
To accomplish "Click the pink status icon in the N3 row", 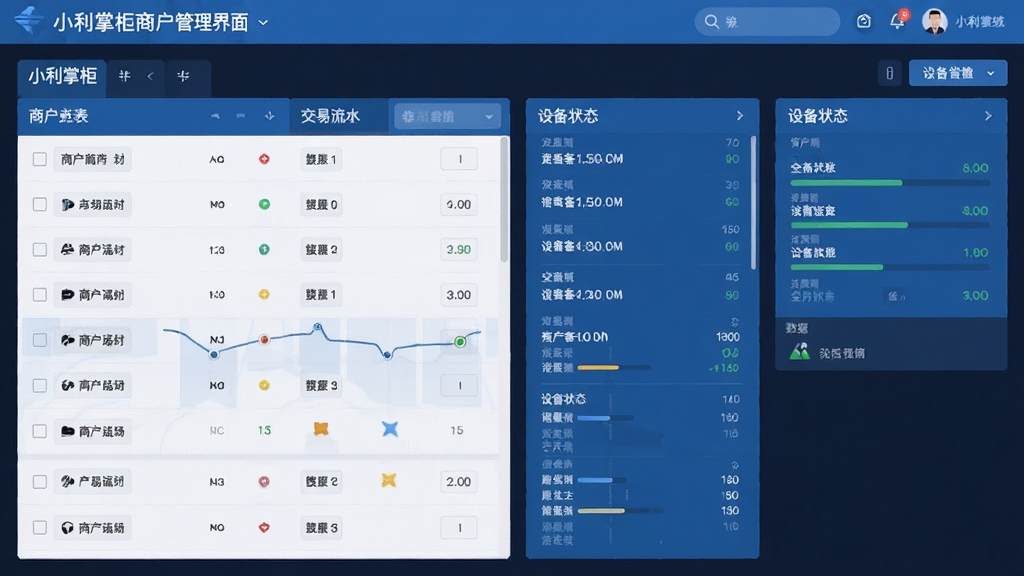I will (x=264, y=482).
